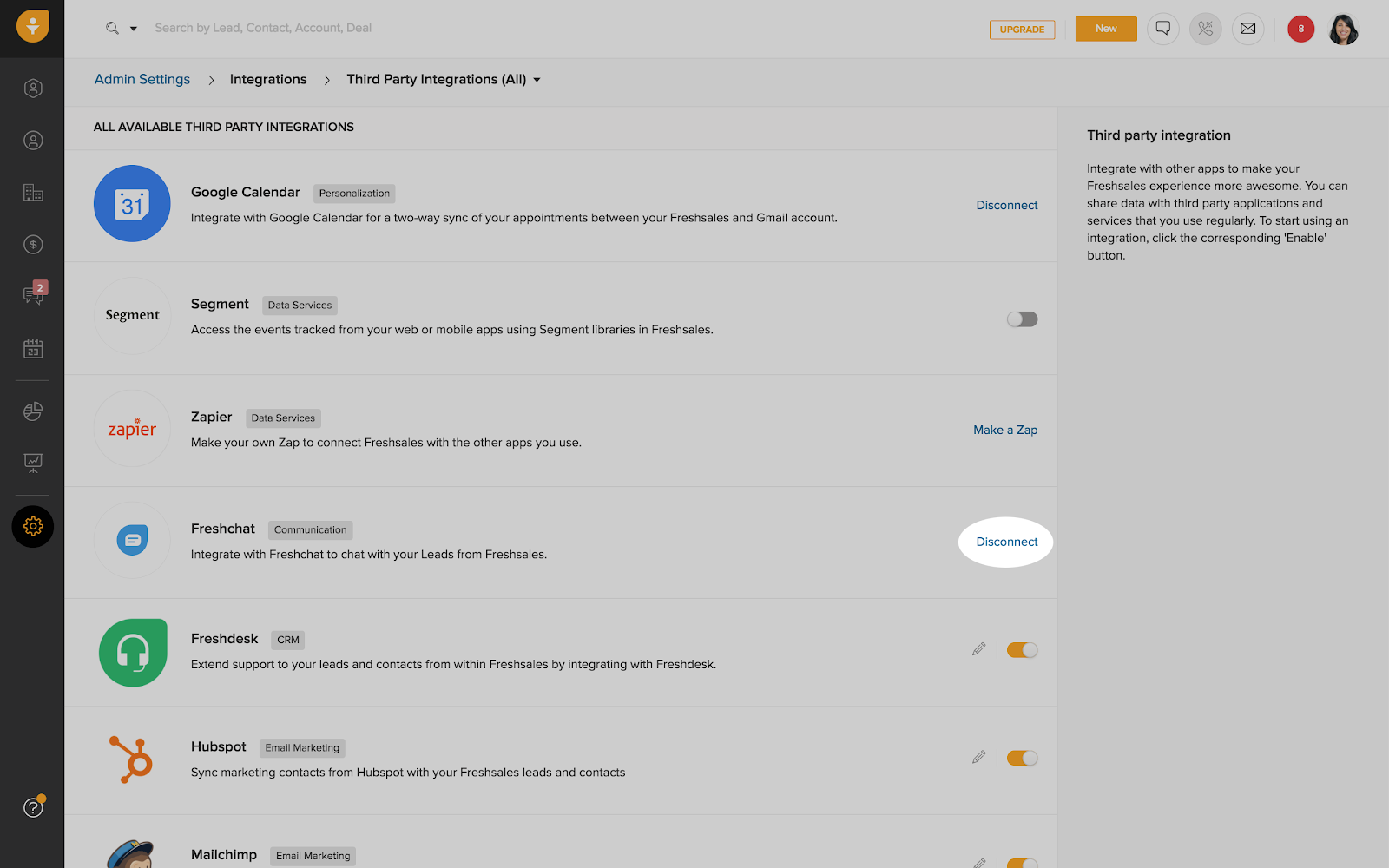The width and height of the screenshot is (1389, 868).
Task: Open the analytics dashboard icon in sidebar
Action: point(33,463)
